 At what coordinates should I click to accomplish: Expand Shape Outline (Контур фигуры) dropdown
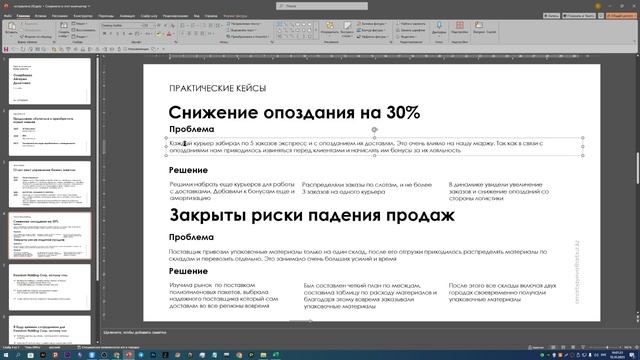click(371, 30)
